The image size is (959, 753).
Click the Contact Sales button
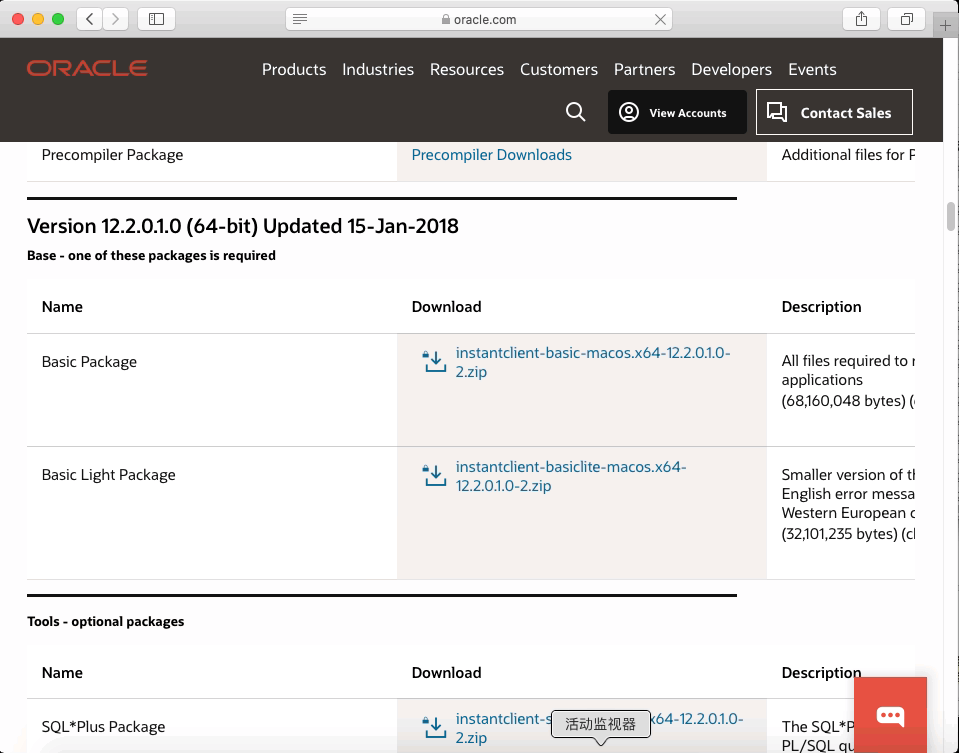834,112
